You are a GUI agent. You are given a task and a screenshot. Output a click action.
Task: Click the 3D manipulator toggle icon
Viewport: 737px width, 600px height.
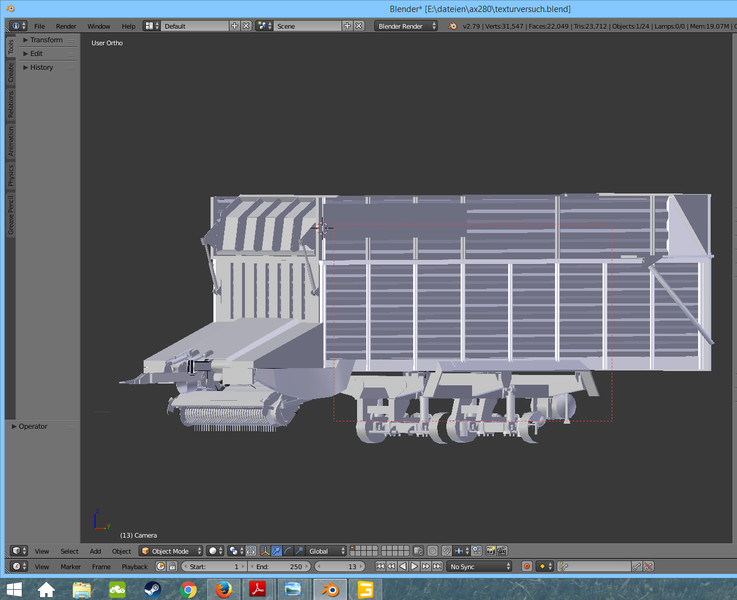[265, 551]
